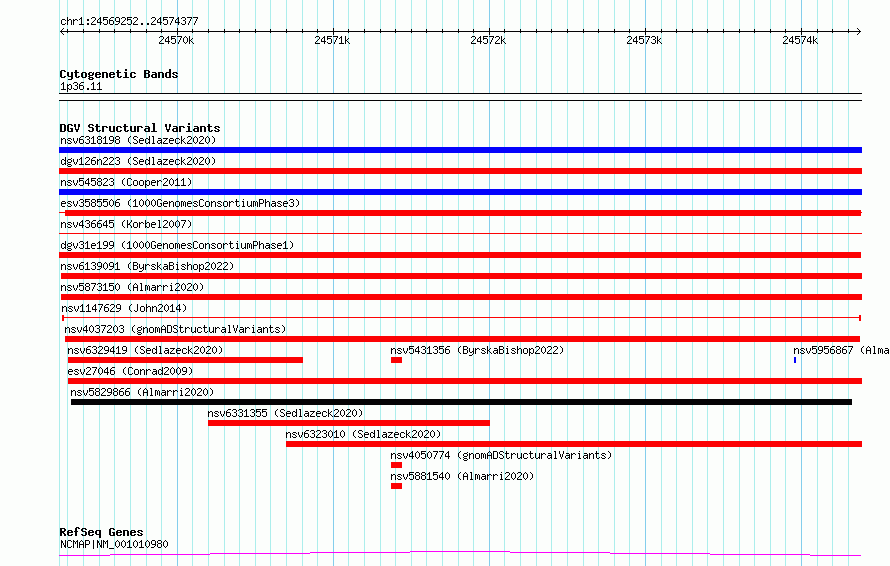Select the nsv436645 (Korbel2007) label
This screenshot has height=566, width=890.
pyautogui.click(x=126, y=224)
